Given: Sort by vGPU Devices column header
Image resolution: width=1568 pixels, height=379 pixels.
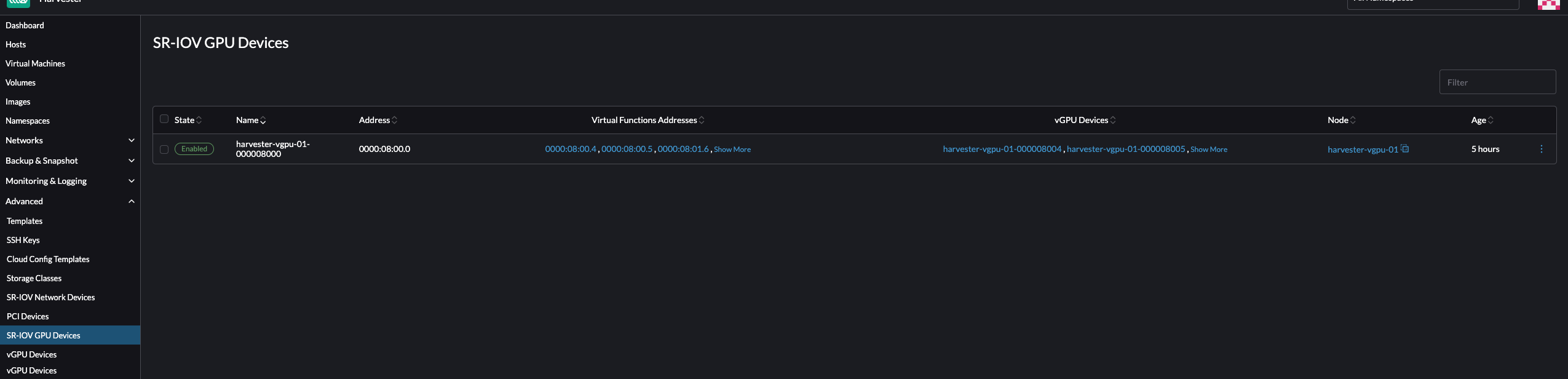Looking at the screenshot, I should click(x=1112, y=121).
